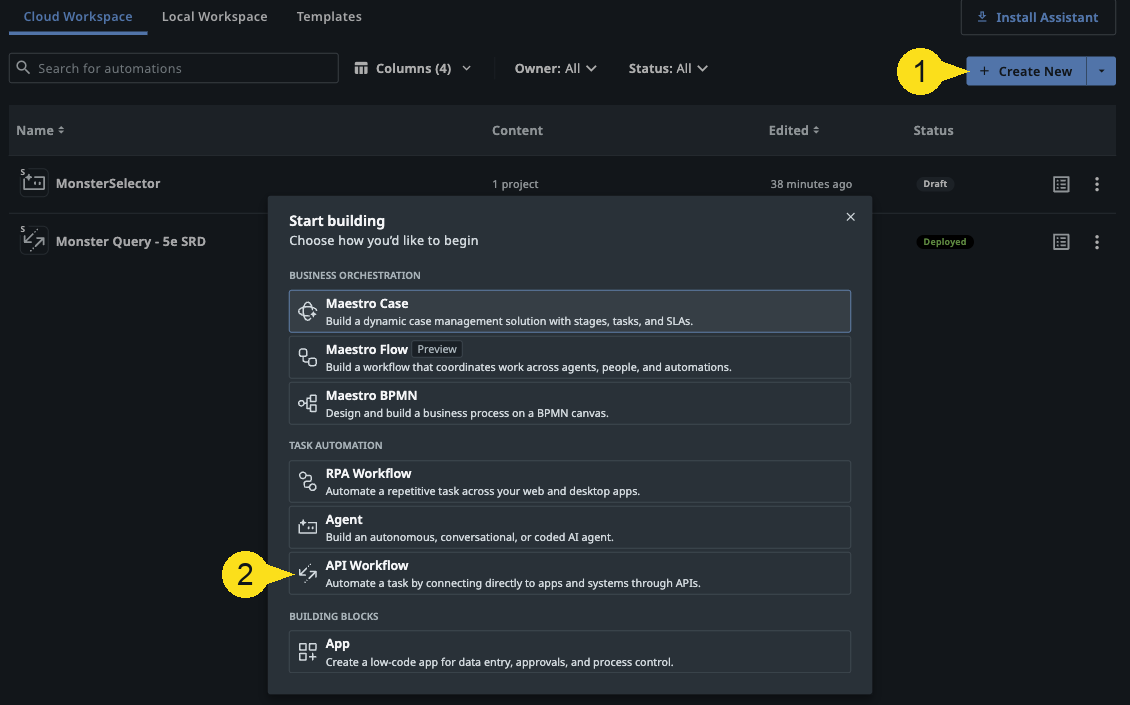Choose the Maestro BPMN option

coord(569,404)
